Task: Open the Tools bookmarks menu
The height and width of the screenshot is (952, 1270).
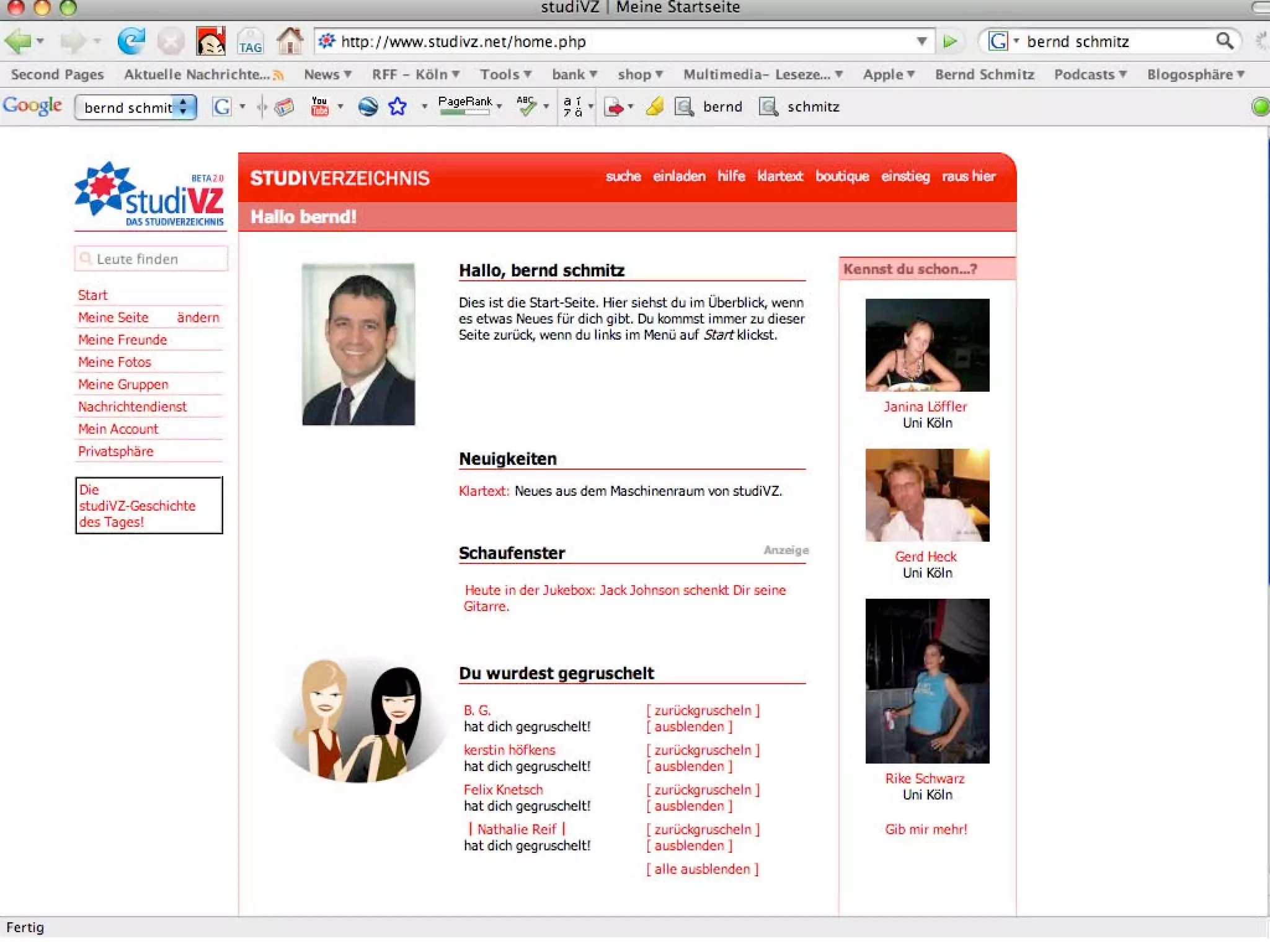Action: (505, 74)
